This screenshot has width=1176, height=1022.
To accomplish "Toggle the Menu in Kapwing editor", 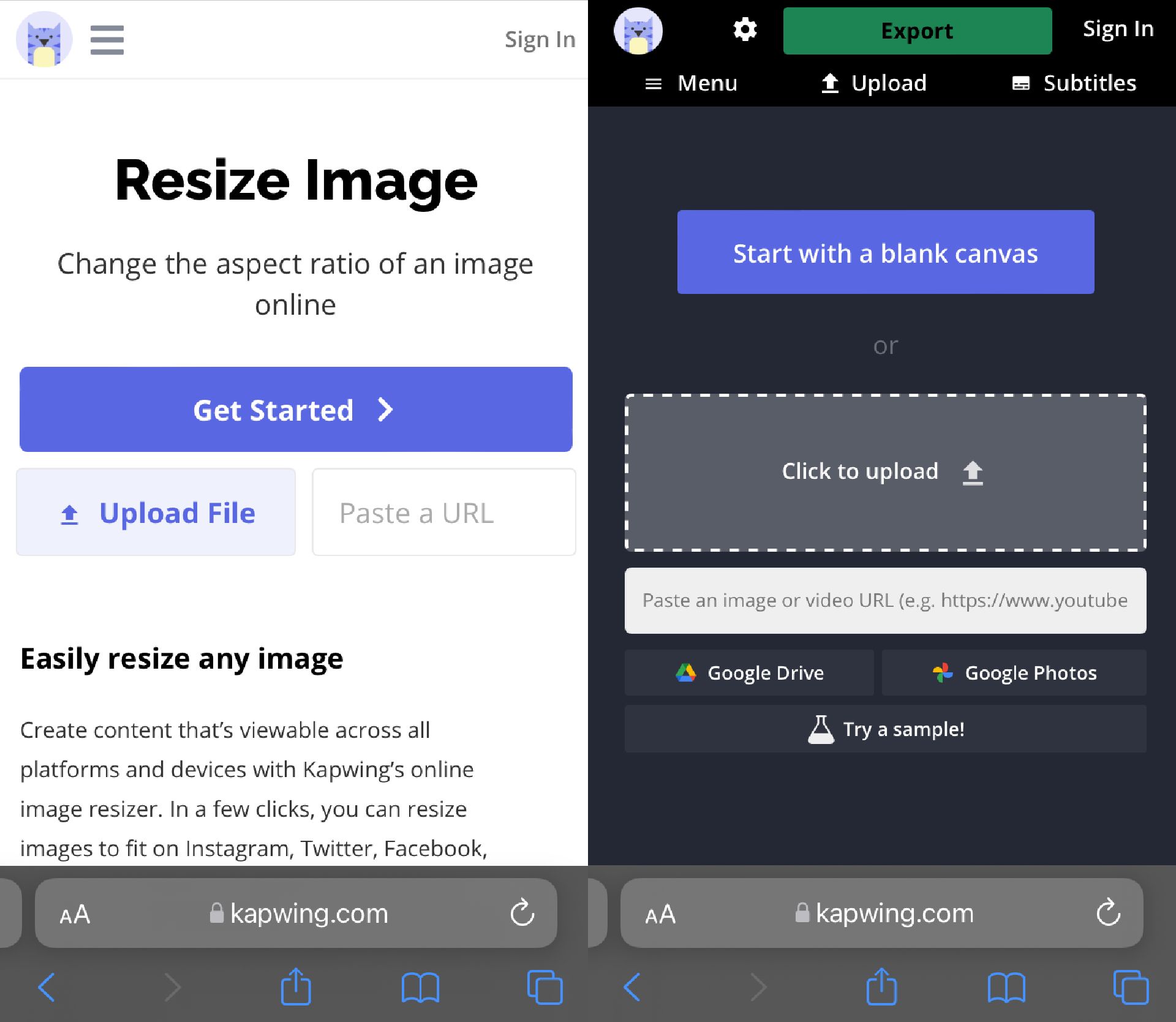I will 694,82.
